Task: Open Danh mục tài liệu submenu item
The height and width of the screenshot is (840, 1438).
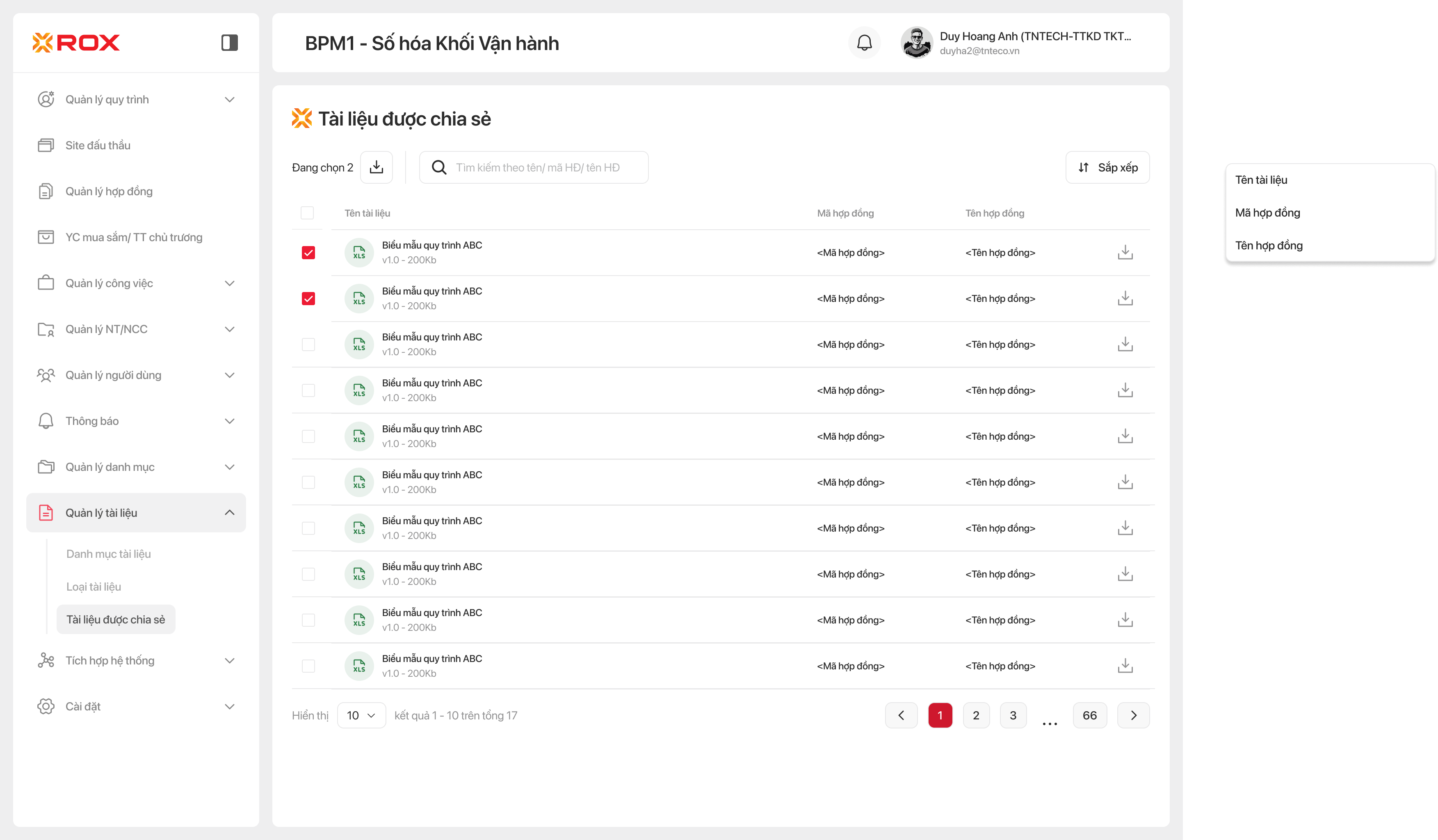Action: pos(108,554)
